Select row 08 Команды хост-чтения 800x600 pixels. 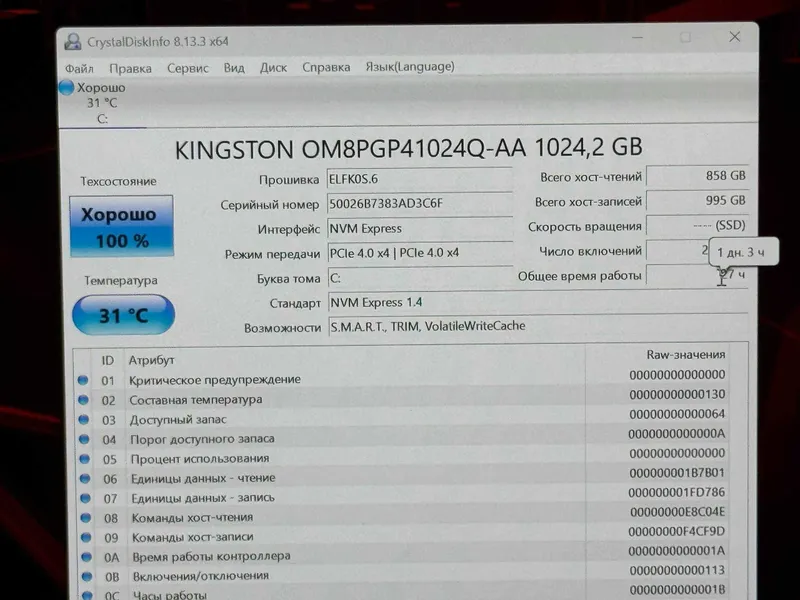[x=402, y=516]
